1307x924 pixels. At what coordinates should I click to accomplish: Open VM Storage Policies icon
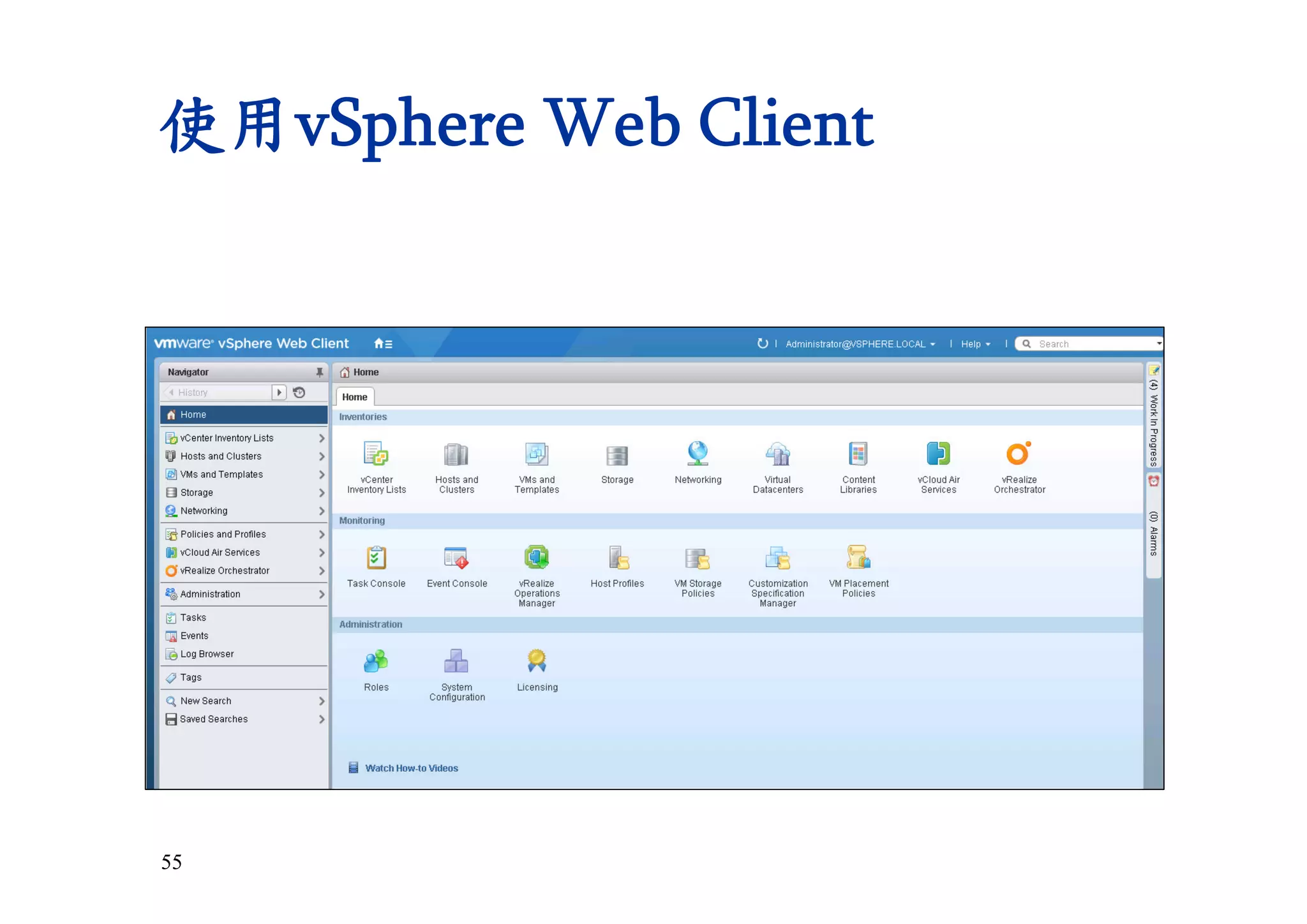click(698, 558)
